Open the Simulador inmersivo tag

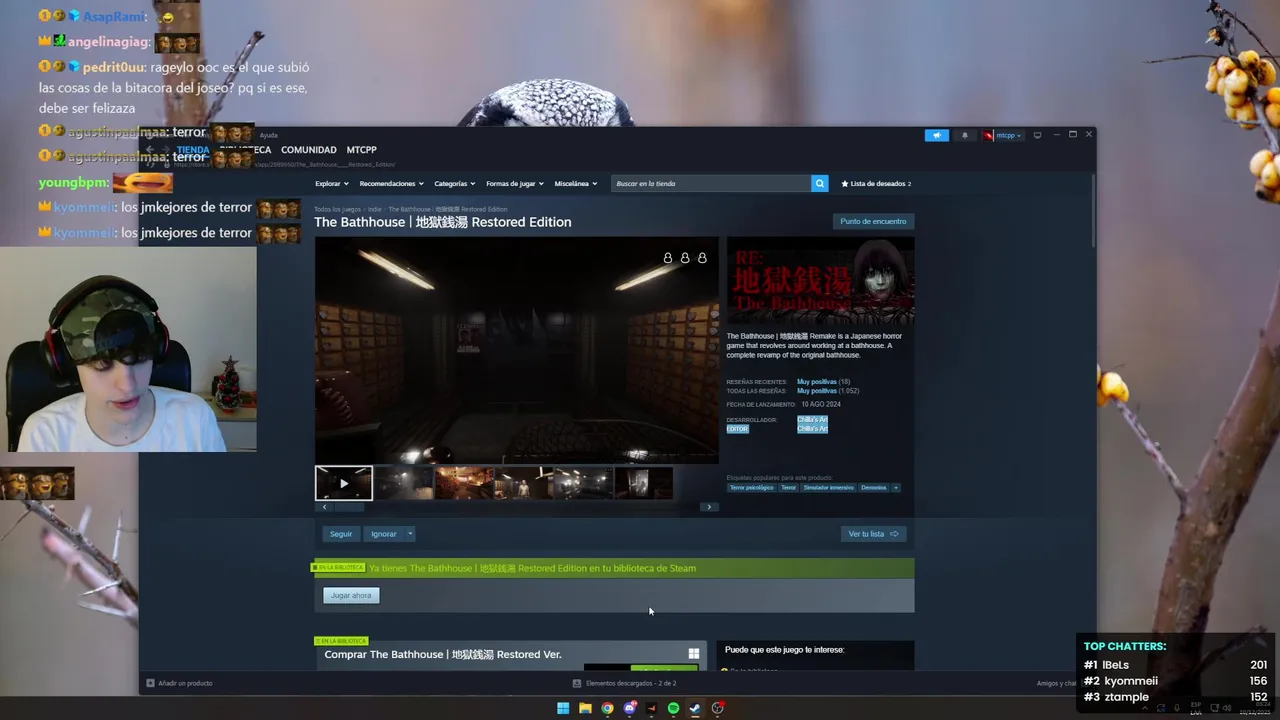point(828,488)
